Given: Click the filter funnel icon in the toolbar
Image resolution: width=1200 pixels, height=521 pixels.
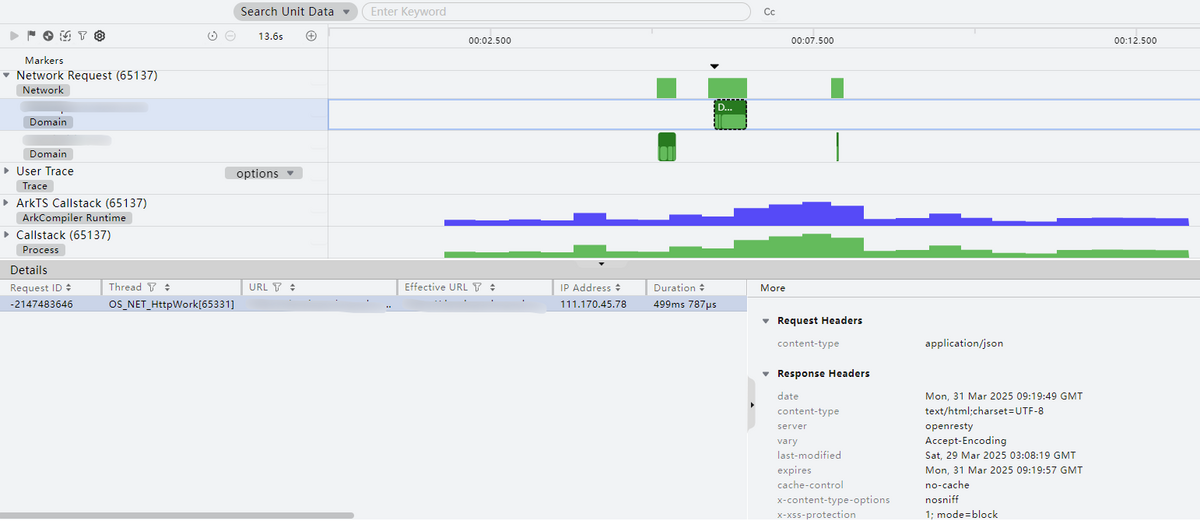Looking at the screenshot, I should coord(82,36).
